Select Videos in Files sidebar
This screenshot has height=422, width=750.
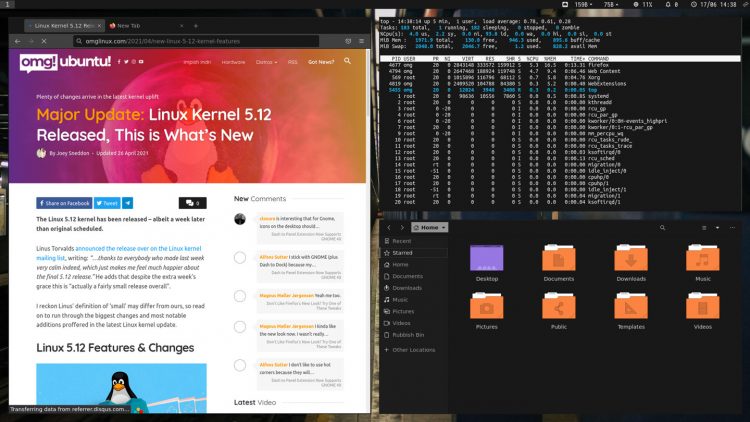[x=414, y=323]
